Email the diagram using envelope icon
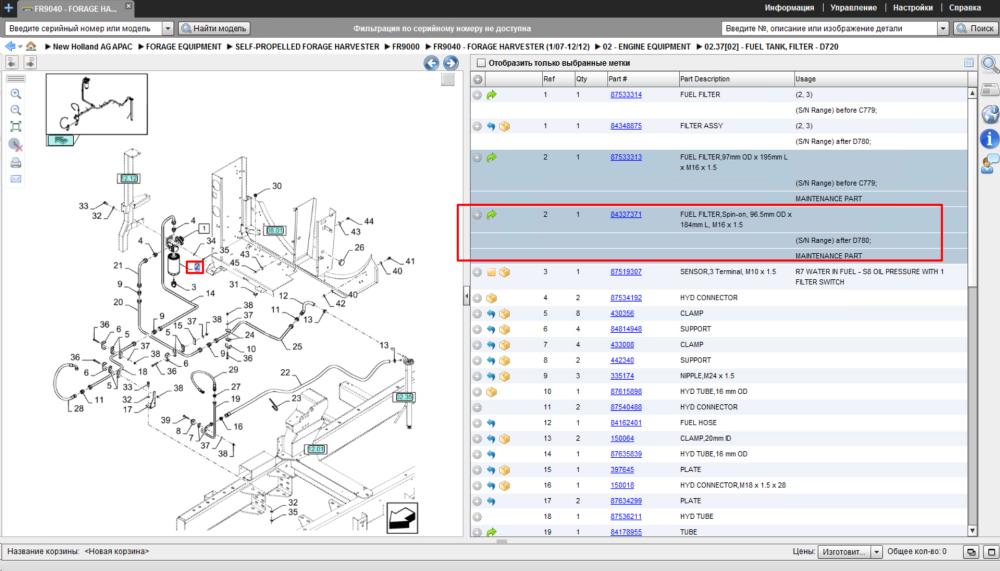The height and width of the screenshot is (571, 1000). (16, 179)
